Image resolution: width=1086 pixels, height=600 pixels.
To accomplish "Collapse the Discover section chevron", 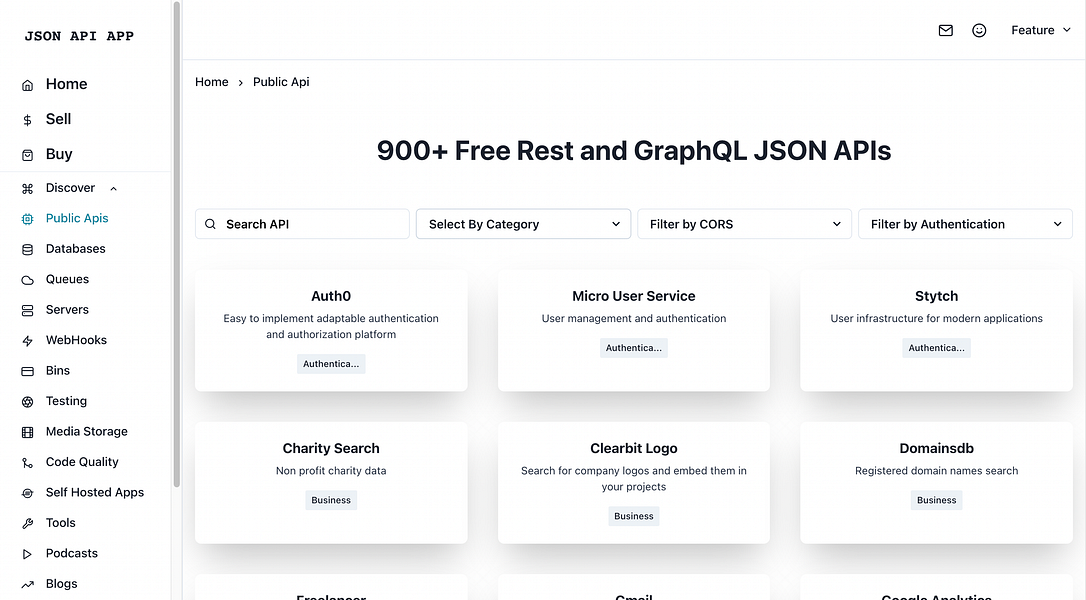I will pos(114,188).
